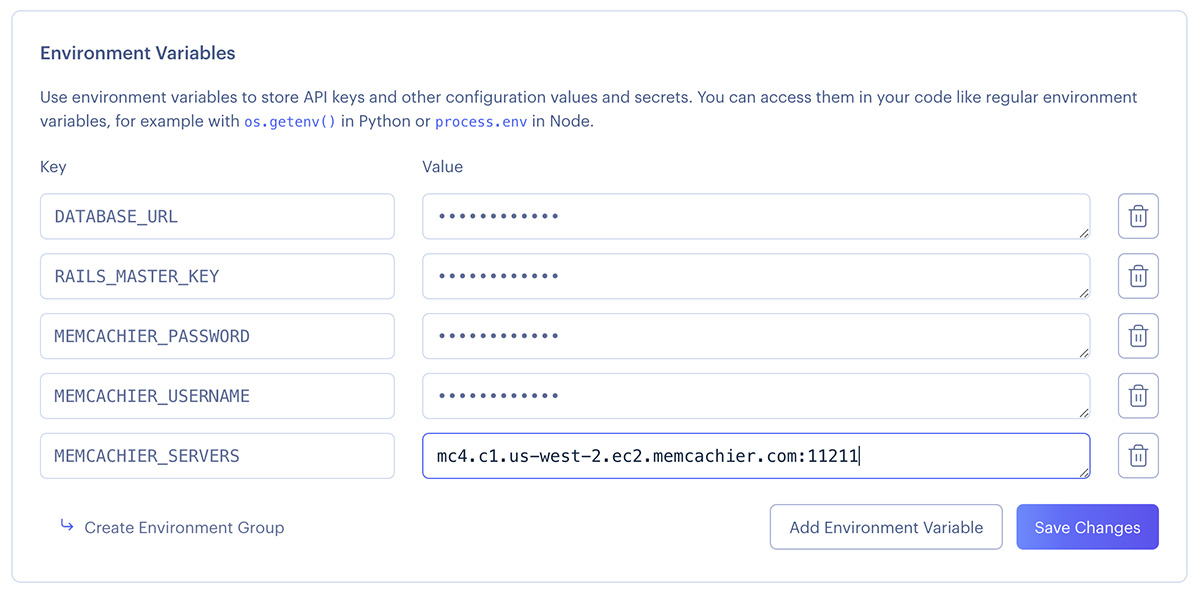The height and width of the screenshot is (593, 1200).
Task: Remove MEMCACHIER_PASSWORD using its trash icon
Action: point(1137,336)
